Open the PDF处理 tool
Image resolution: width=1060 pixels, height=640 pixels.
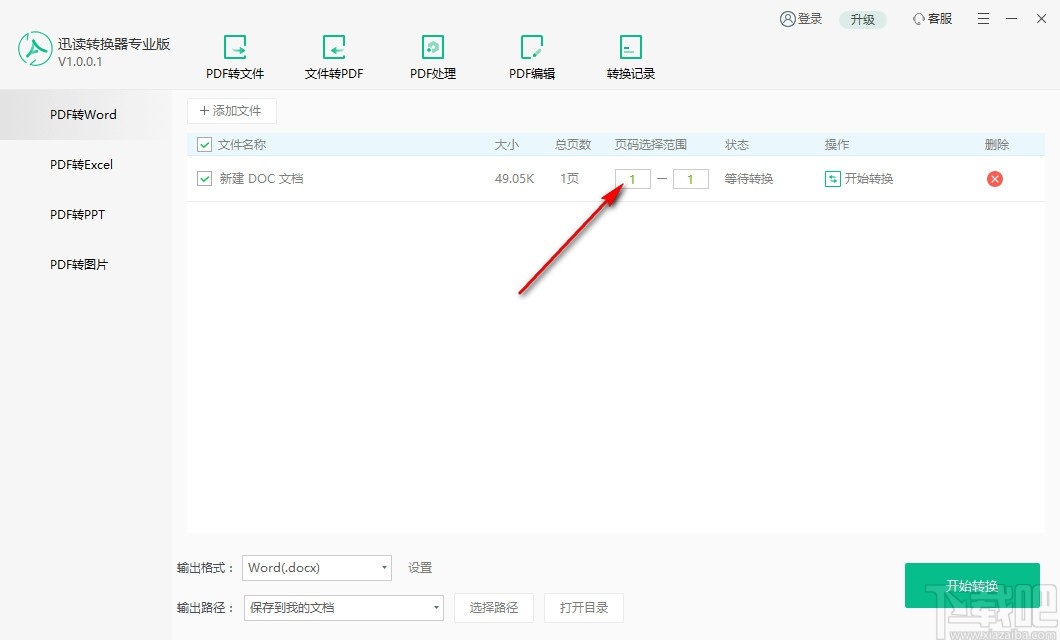(432, 55)
